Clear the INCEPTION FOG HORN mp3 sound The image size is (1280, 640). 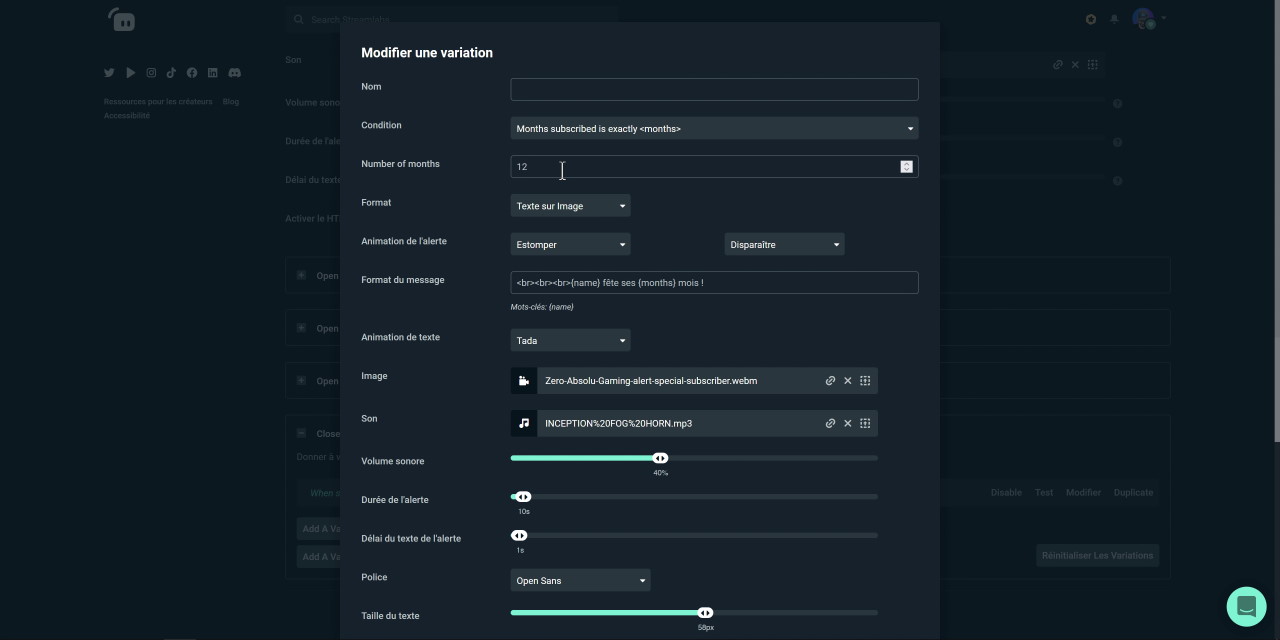click(848, 424)
